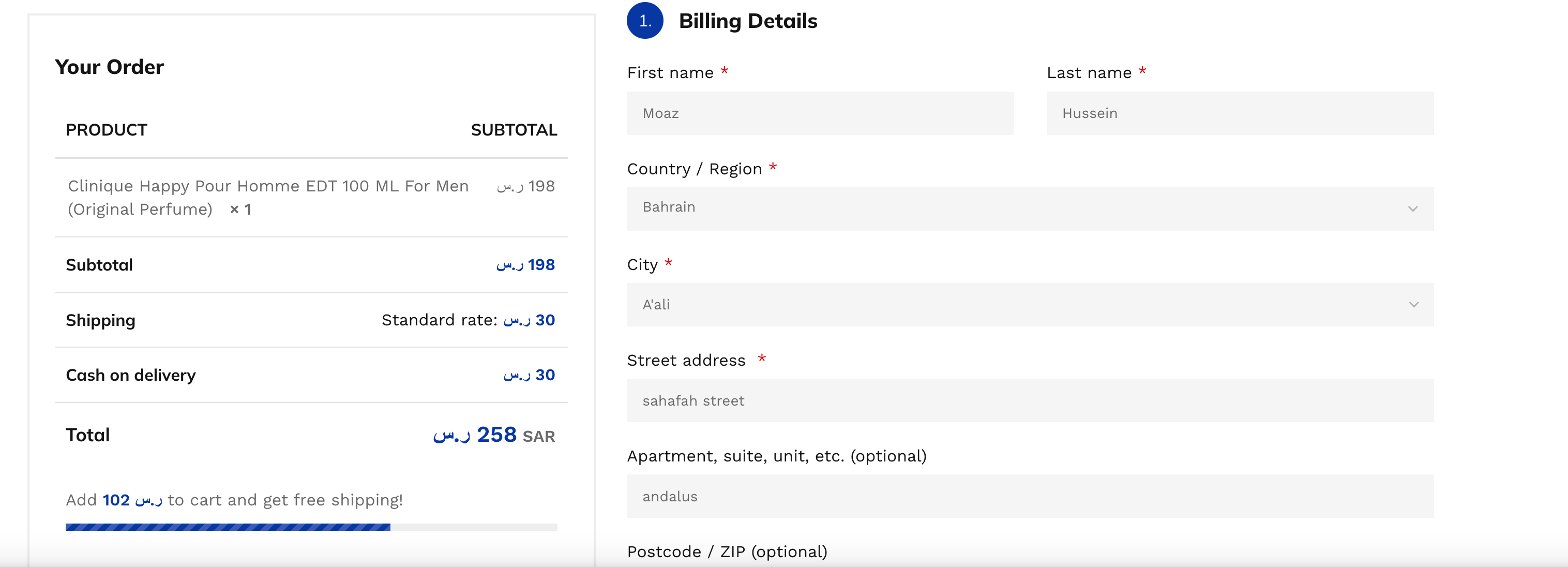Screen dimensions: 1568x567
Task: Click the Postcode / ZIP label
Action: coord(728,552)
